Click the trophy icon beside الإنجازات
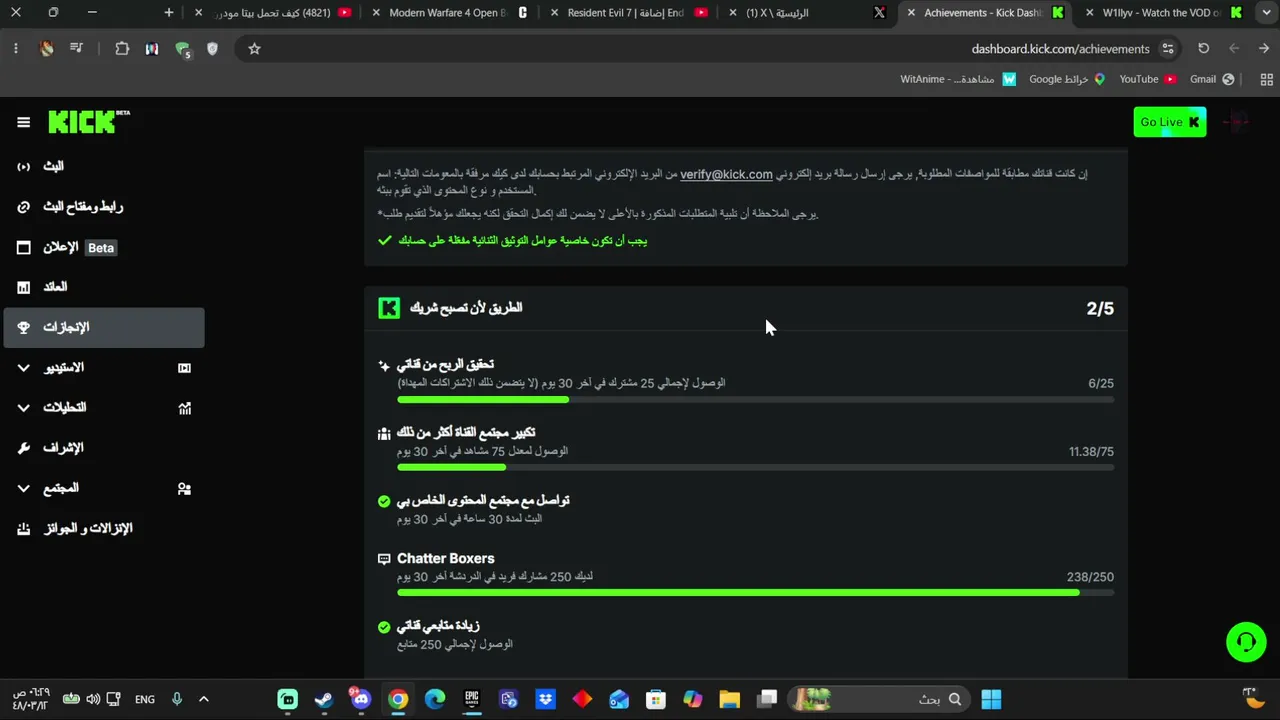The height and width of the screenshot is (720, 1280). coord(24,327)
